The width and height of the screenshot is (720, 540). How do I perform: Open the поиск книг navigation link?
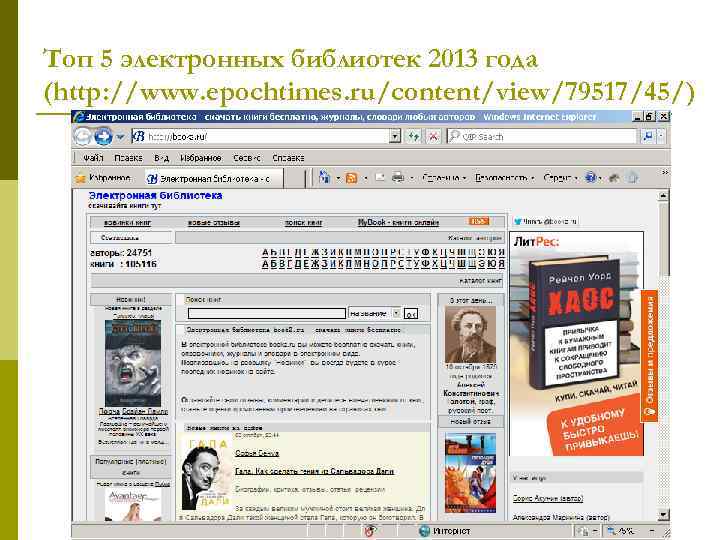coord(304,223)
